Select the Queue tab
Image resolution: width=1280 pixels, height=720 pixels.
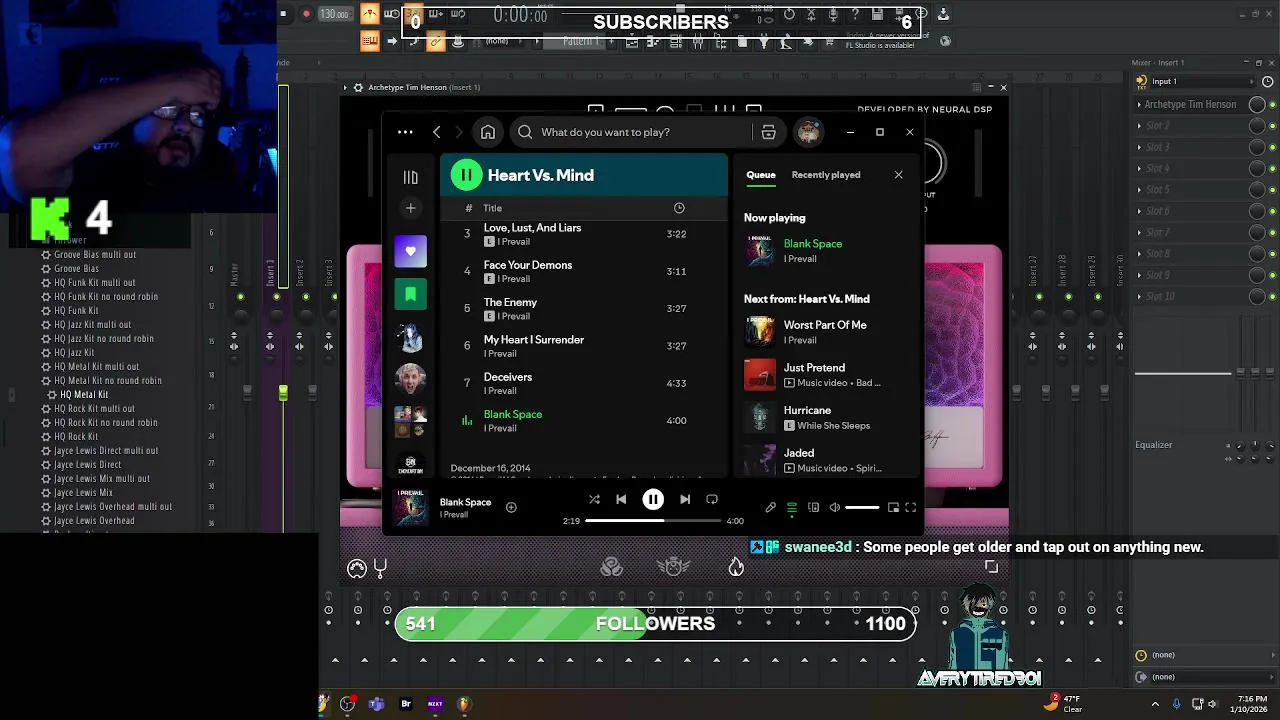761,175
